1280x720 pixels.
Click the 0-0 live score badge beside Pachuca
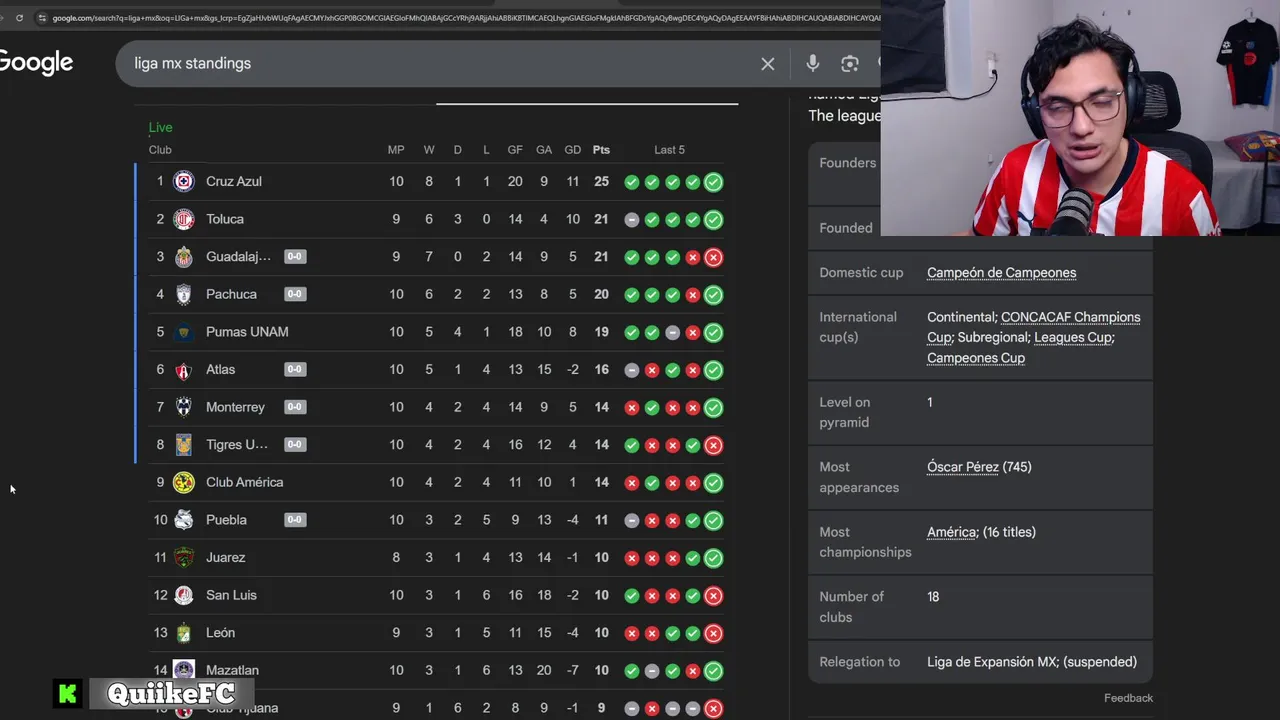[295, 294]
